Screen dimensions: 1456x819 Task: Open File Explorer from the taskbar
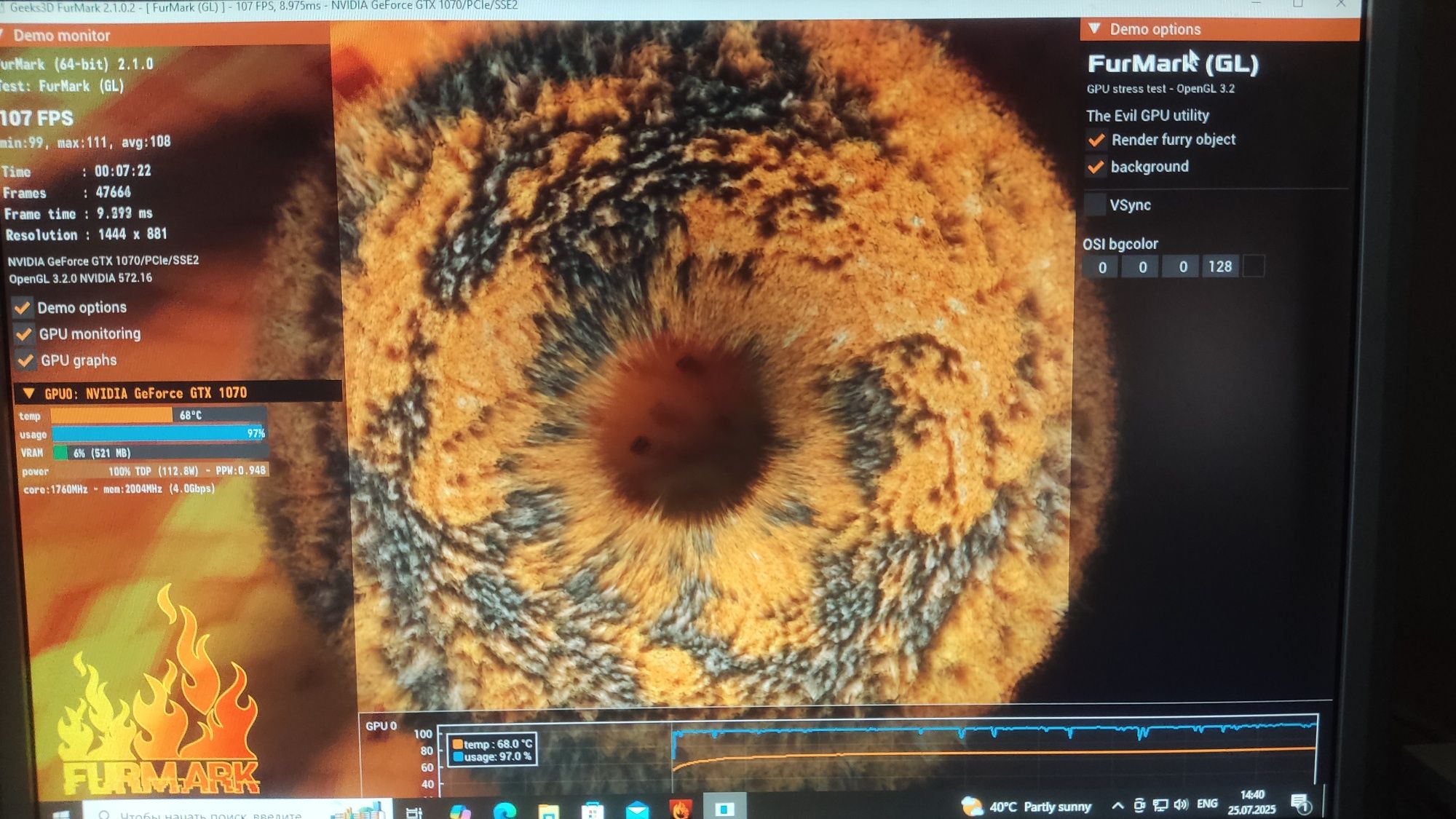(x=549, y=810)
